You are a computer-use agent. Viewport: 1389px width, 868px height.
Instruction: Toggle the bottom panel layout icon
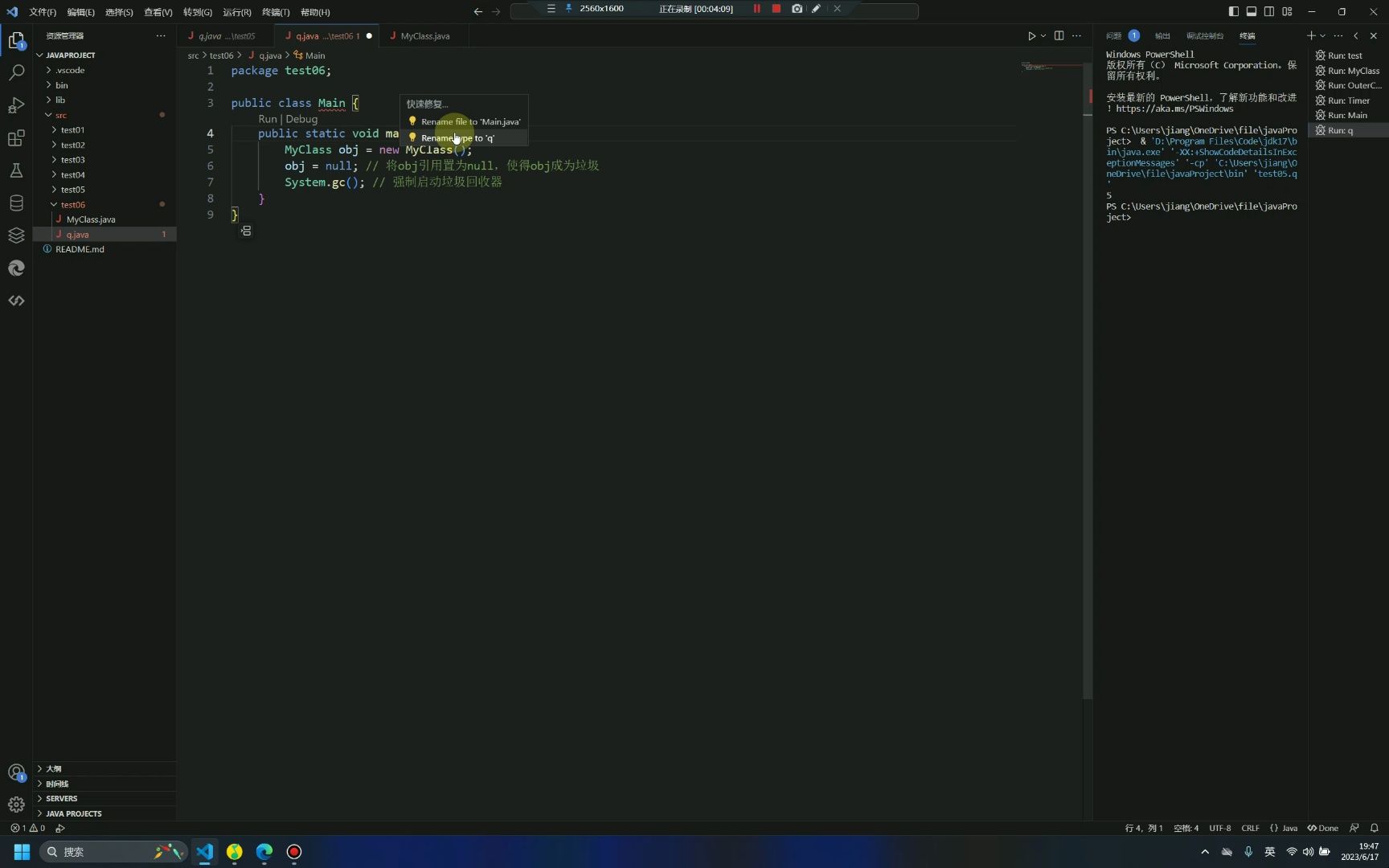[x=1252, y=11]
